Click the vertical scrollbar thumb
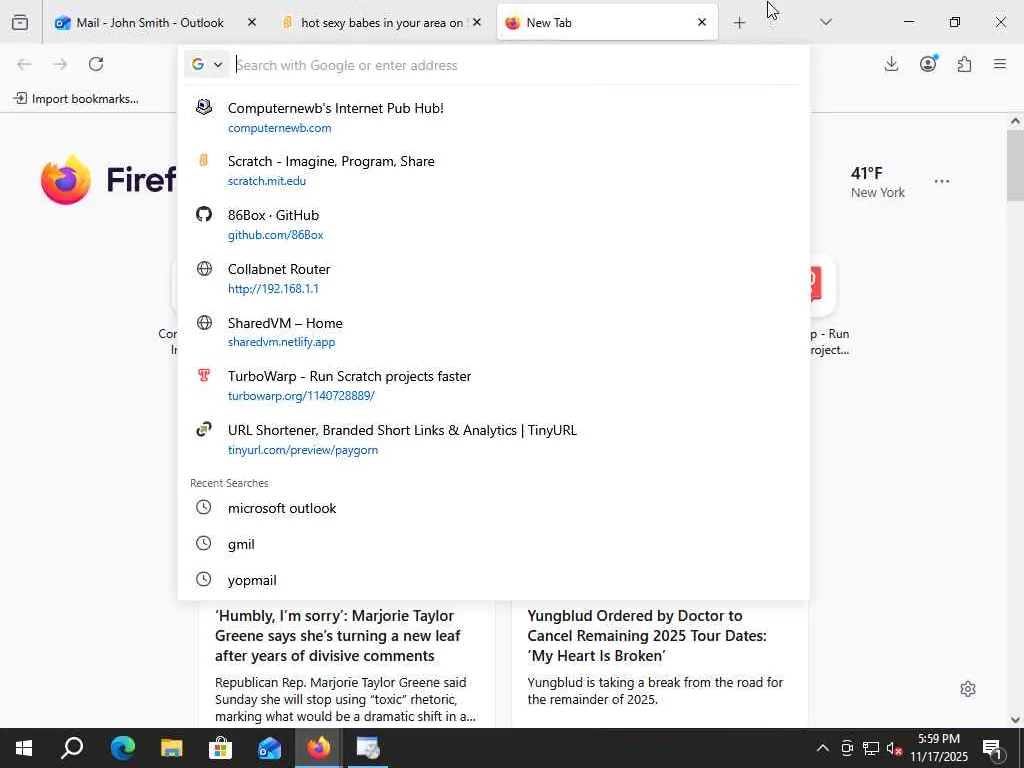This screenshot has width=1024, height=768. point(1015,166)
